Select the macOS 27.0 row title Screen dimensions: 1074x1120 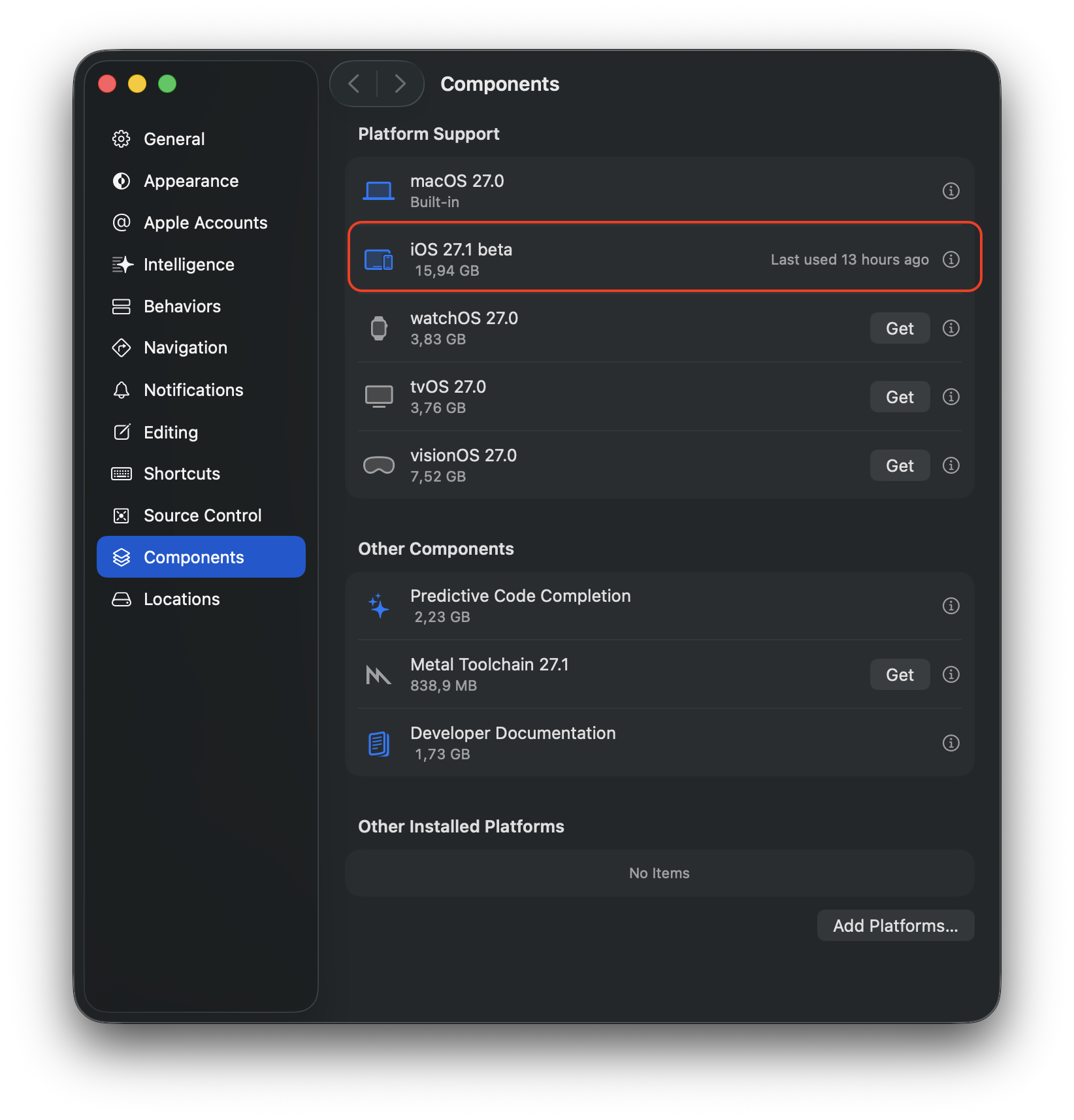pos(457,181)
